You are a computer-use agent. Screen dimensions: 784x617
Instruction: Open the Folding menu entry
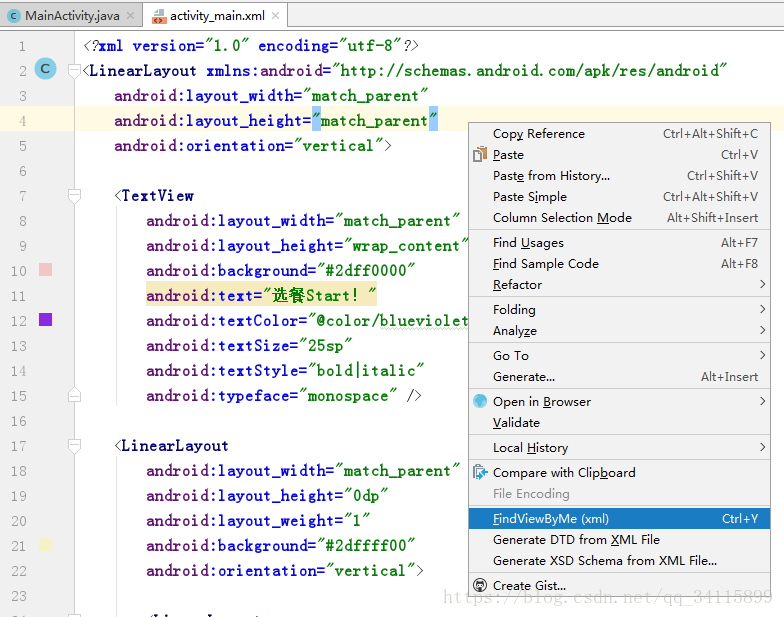(620, 310)
